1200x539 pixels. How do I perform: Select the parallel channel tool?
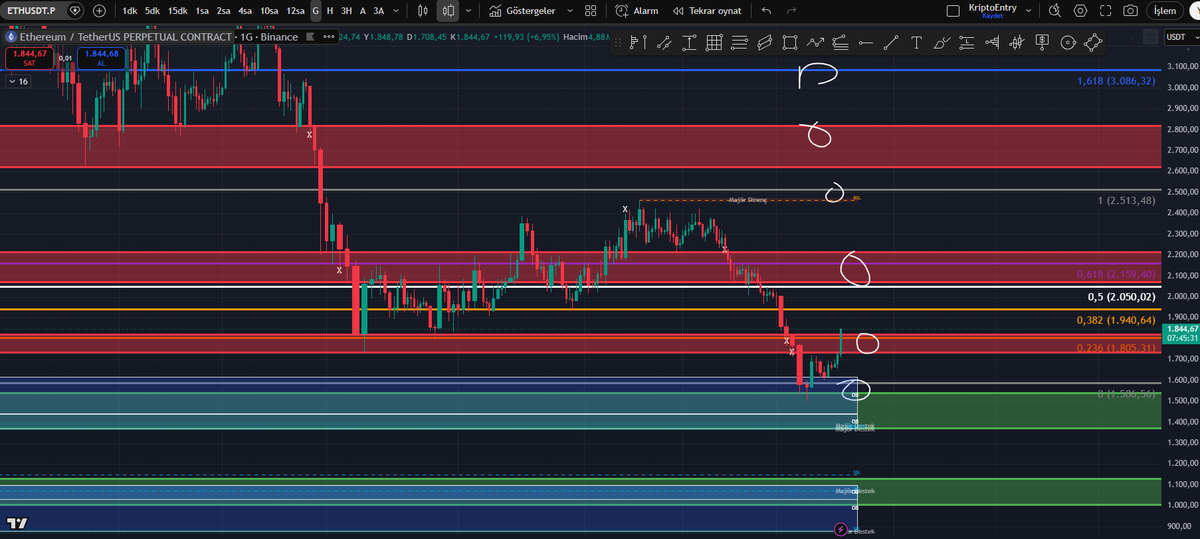(x=765, y=43)
